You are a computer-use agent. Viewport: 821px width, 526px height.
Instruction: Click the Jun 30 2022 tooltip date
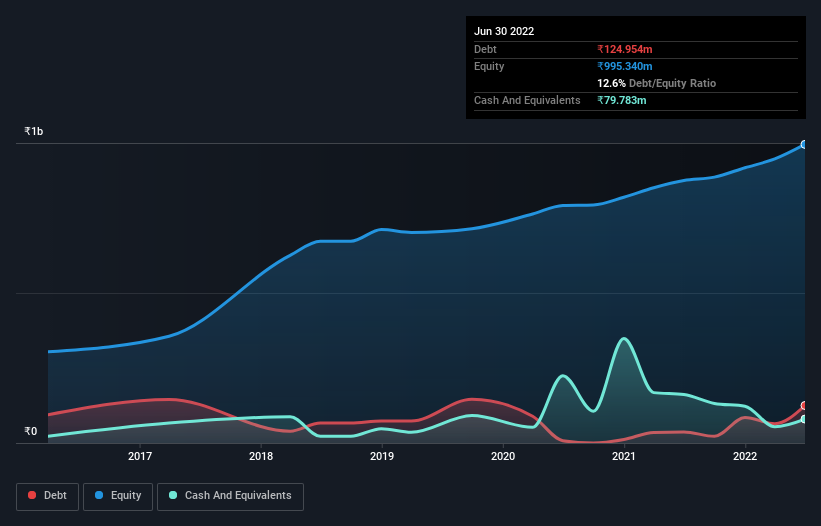[x=504, y=31]
